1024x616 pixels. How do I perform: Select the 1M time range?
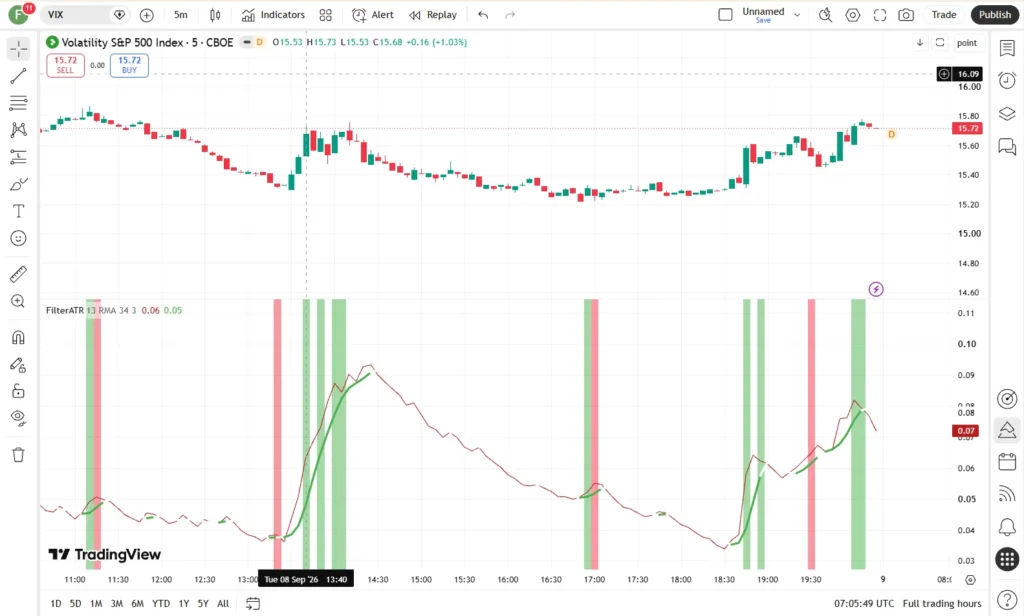96,604
